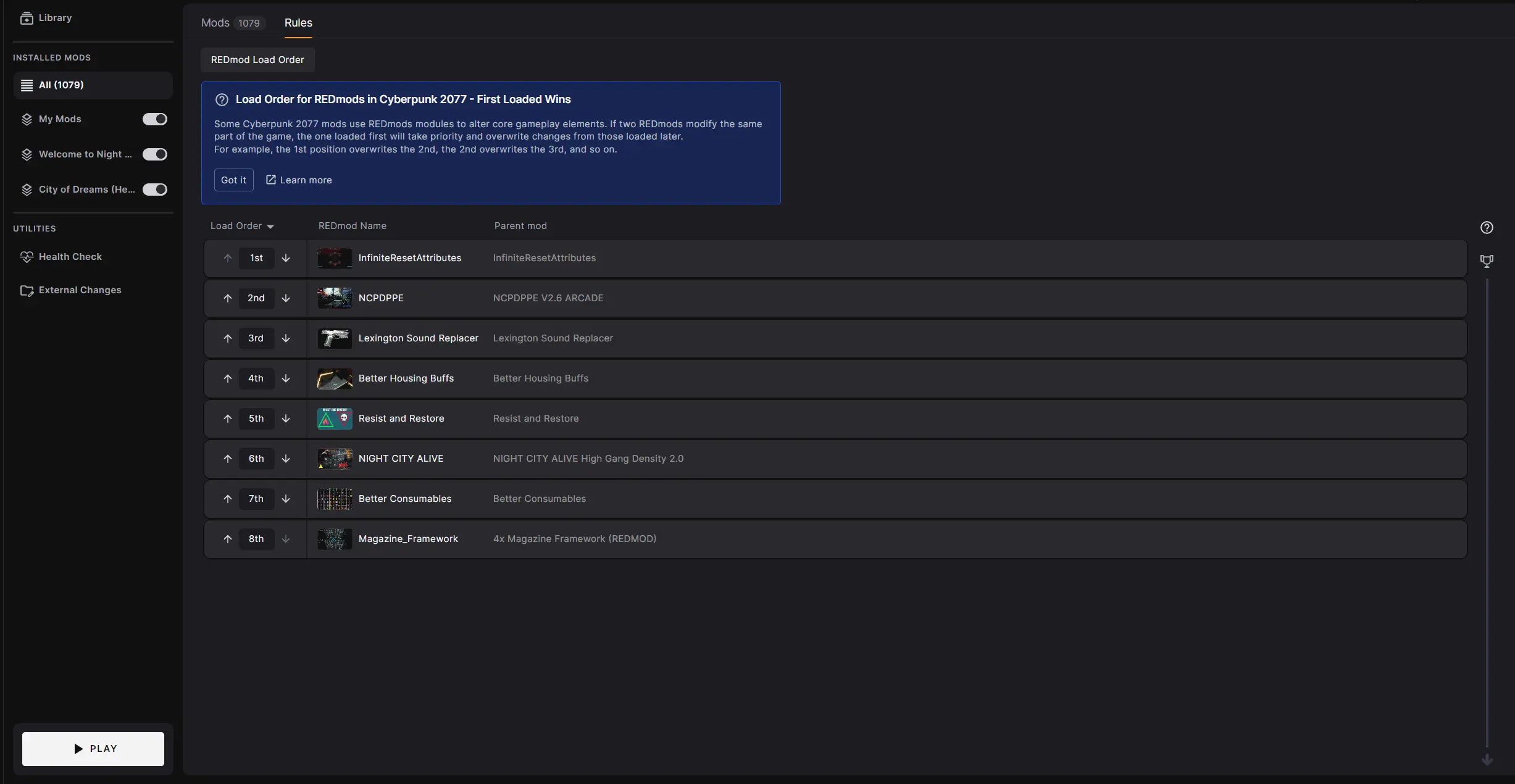The image size is (1515, 784).
Task: Click the 1079 mods count badge
Action: pyautogui.click(x=249, y=23)
